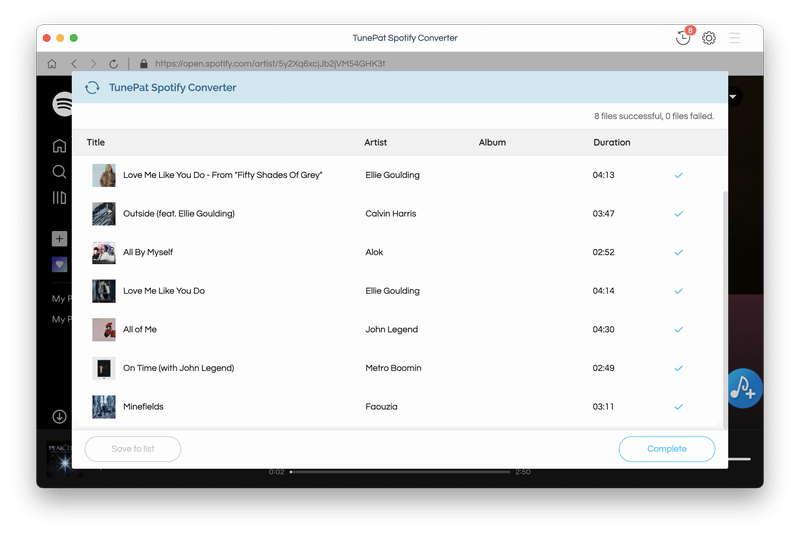Select 'Outside (feat. Ellie Goulding)' title
The height and width of the screenshot is (536, 800).
coord(179,214)
